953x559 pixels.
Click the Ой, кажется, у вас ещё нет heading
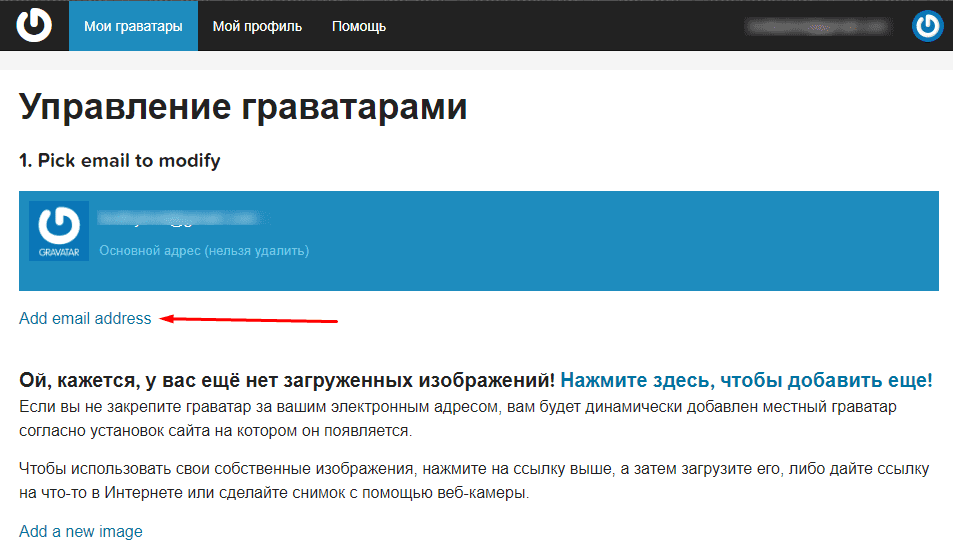coord(287,380)
